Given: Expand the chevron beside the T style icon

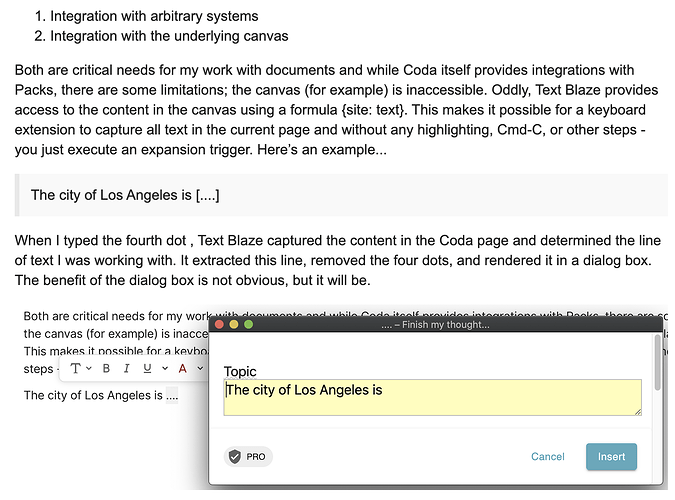Looking at the screenshot, I should 89,368.
